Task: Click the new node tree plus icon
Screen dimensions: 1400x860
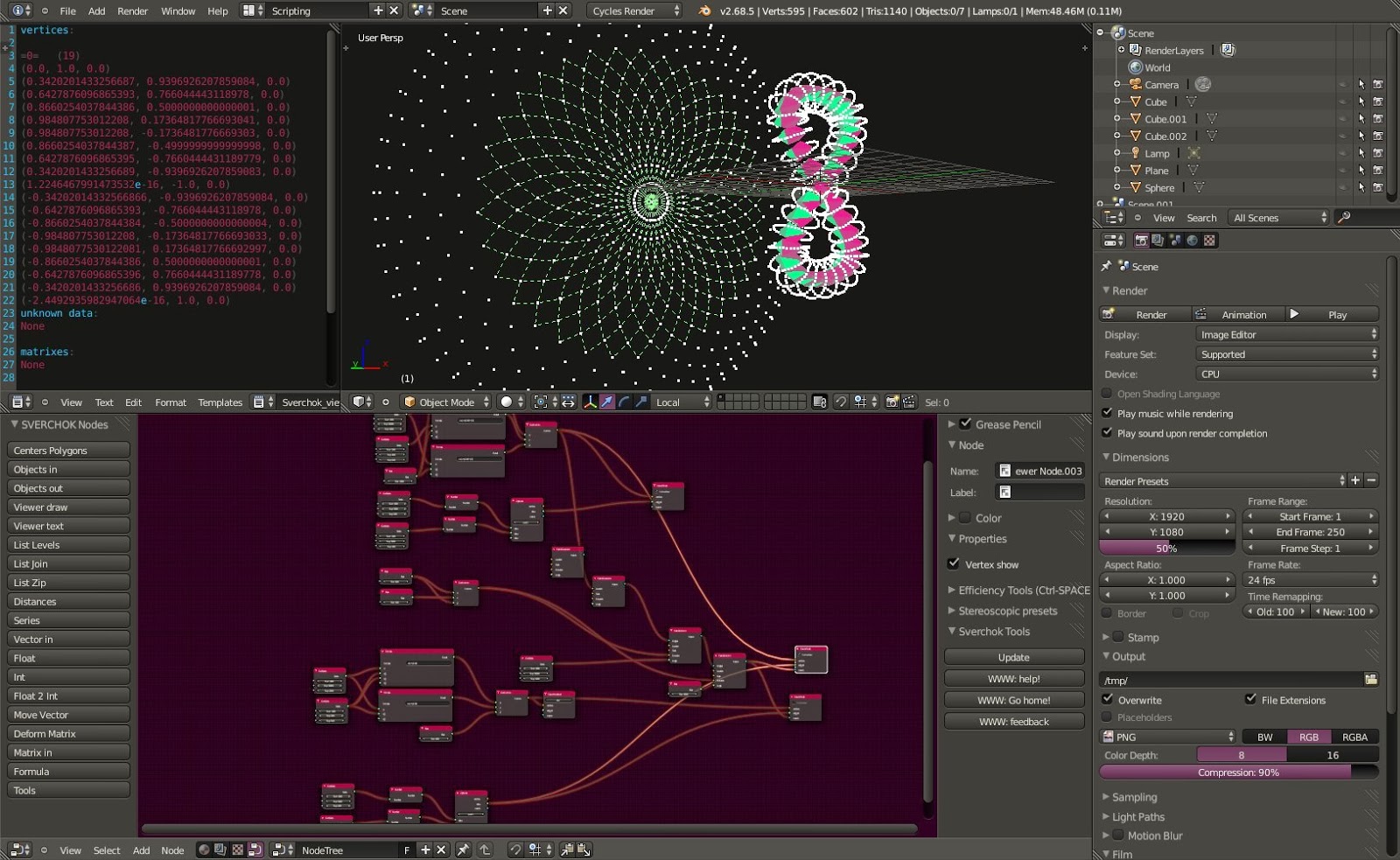Action: click(425, 850)
